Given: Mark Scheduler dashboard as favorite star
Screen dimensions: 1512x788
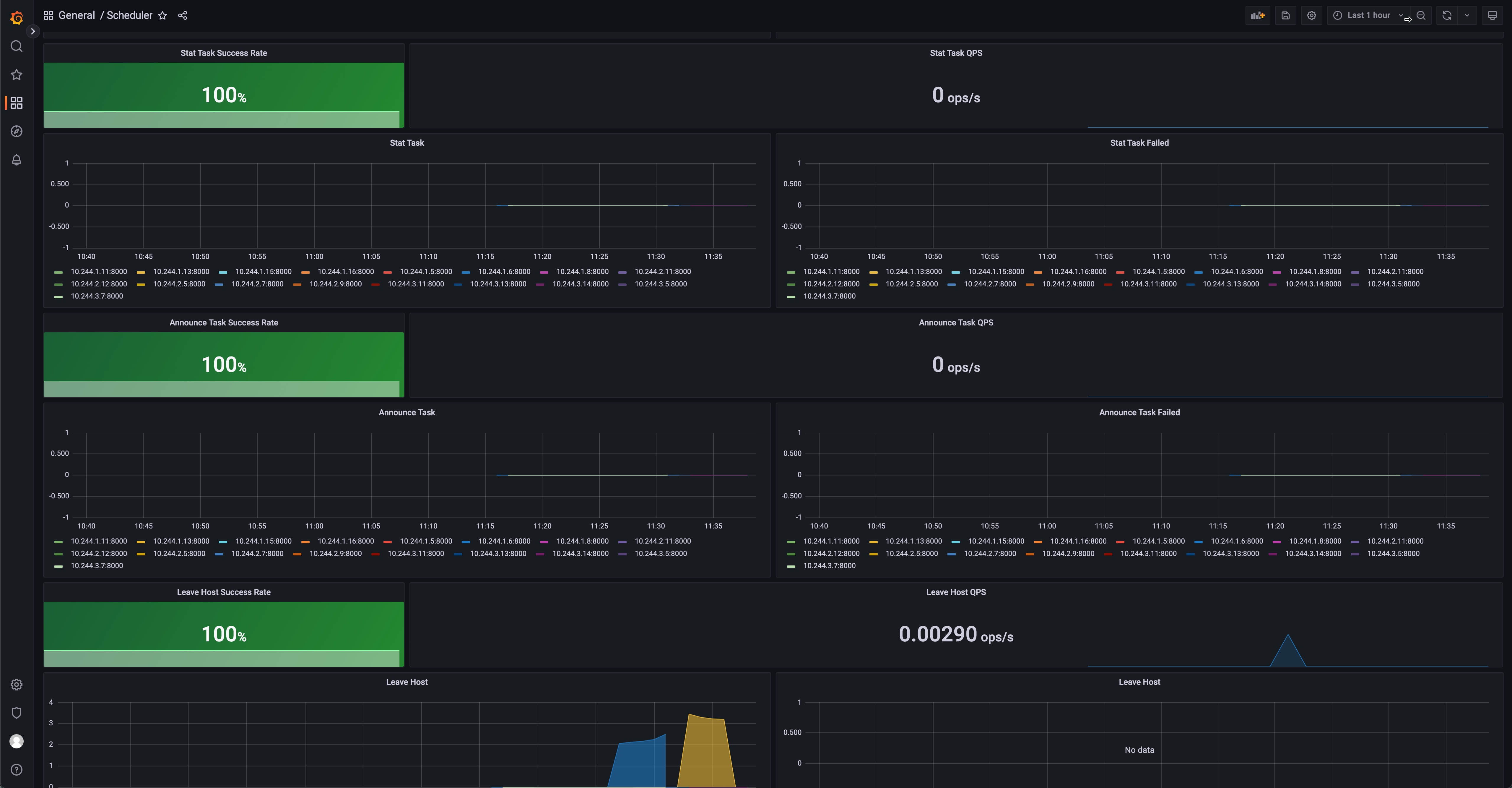Looking at the screenshot, I should click(162, 16).
